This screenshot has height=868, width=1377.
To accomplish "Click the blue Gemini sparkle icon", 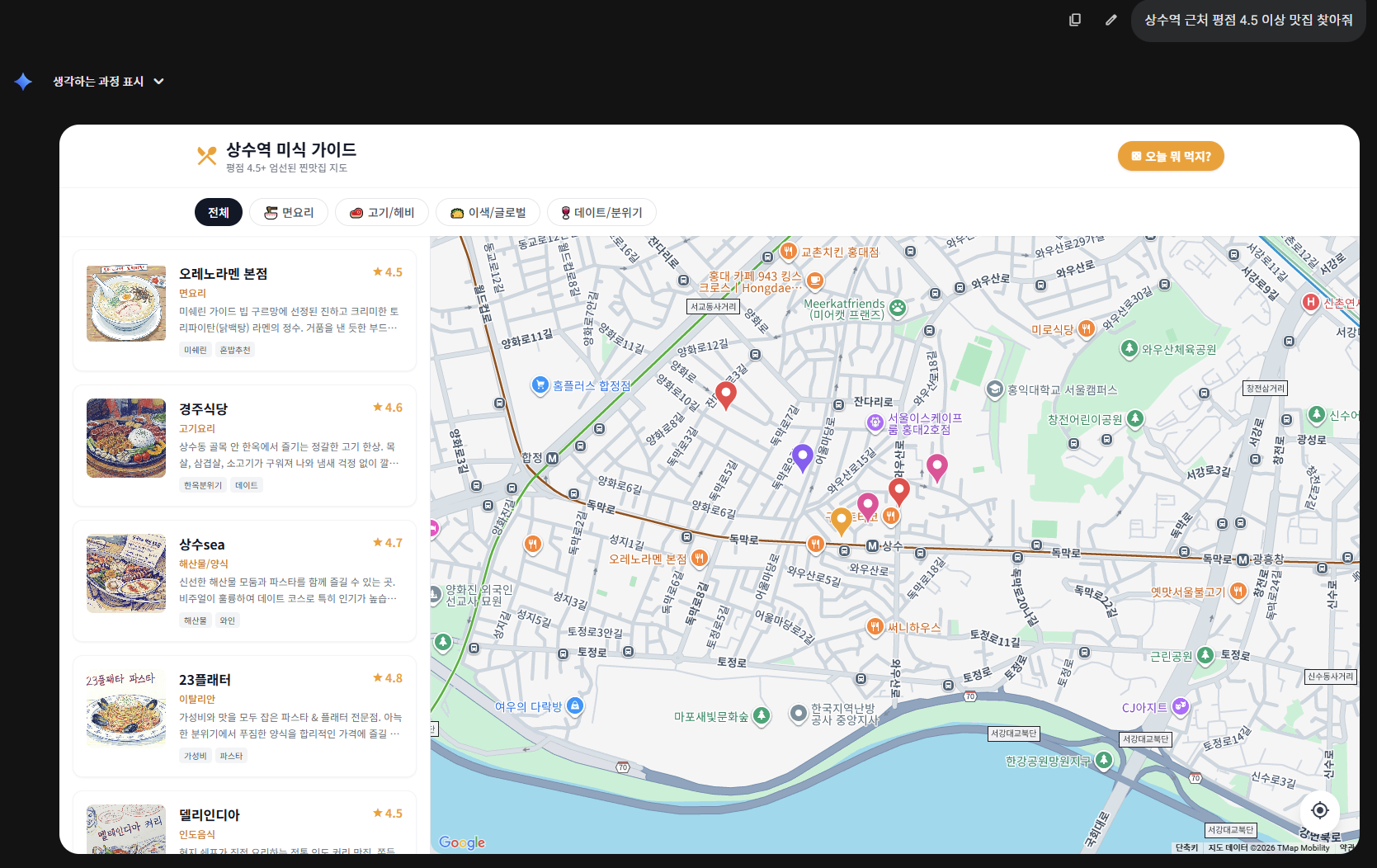I will [x=23, y=82].
